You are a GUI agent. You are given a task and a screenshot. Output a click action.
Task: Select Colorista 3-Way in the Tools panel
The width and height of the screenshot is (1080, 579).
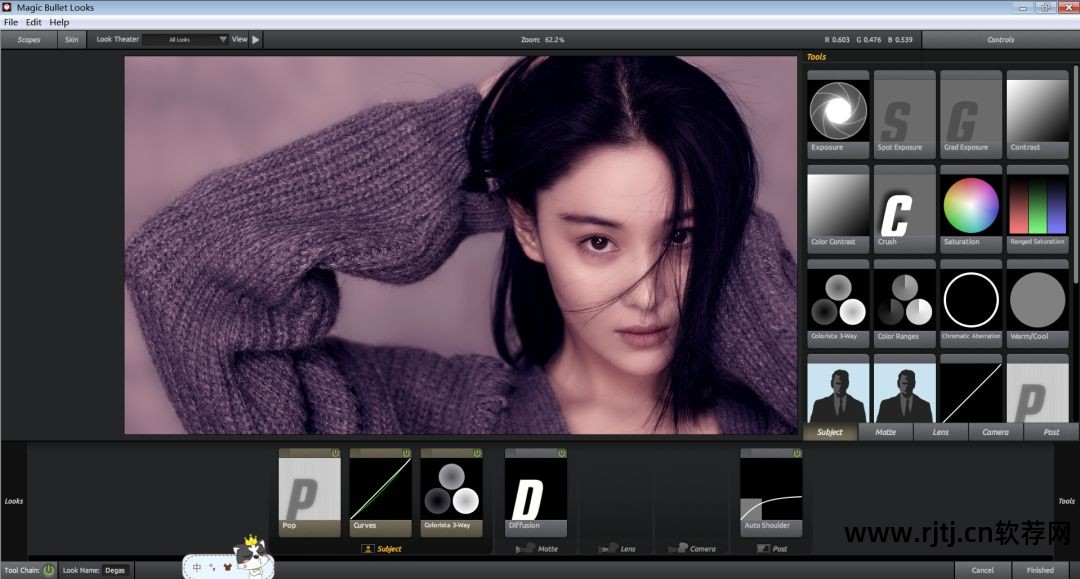[838, 303]
